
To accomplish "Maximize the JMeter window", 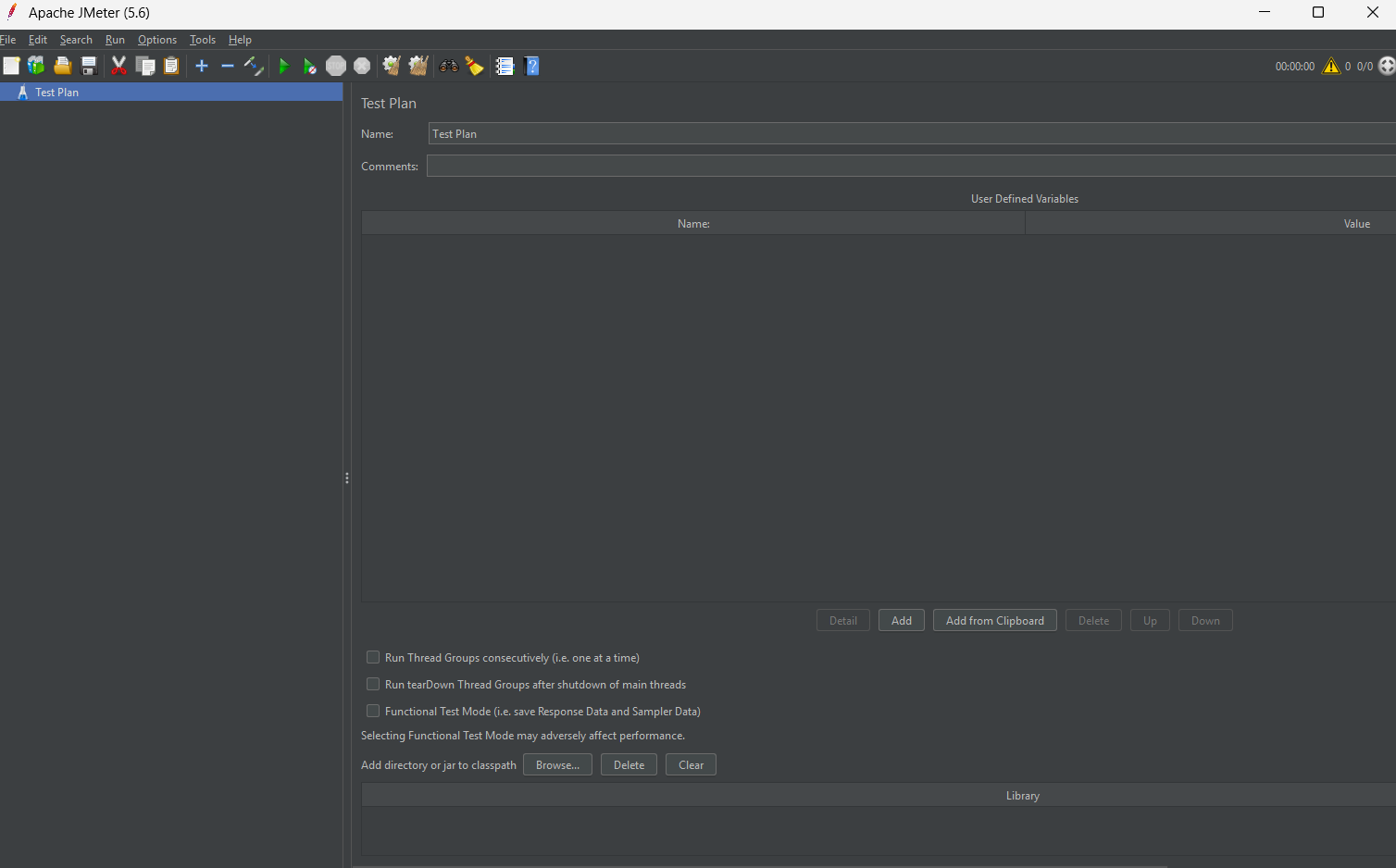I will click(1318, 12).
